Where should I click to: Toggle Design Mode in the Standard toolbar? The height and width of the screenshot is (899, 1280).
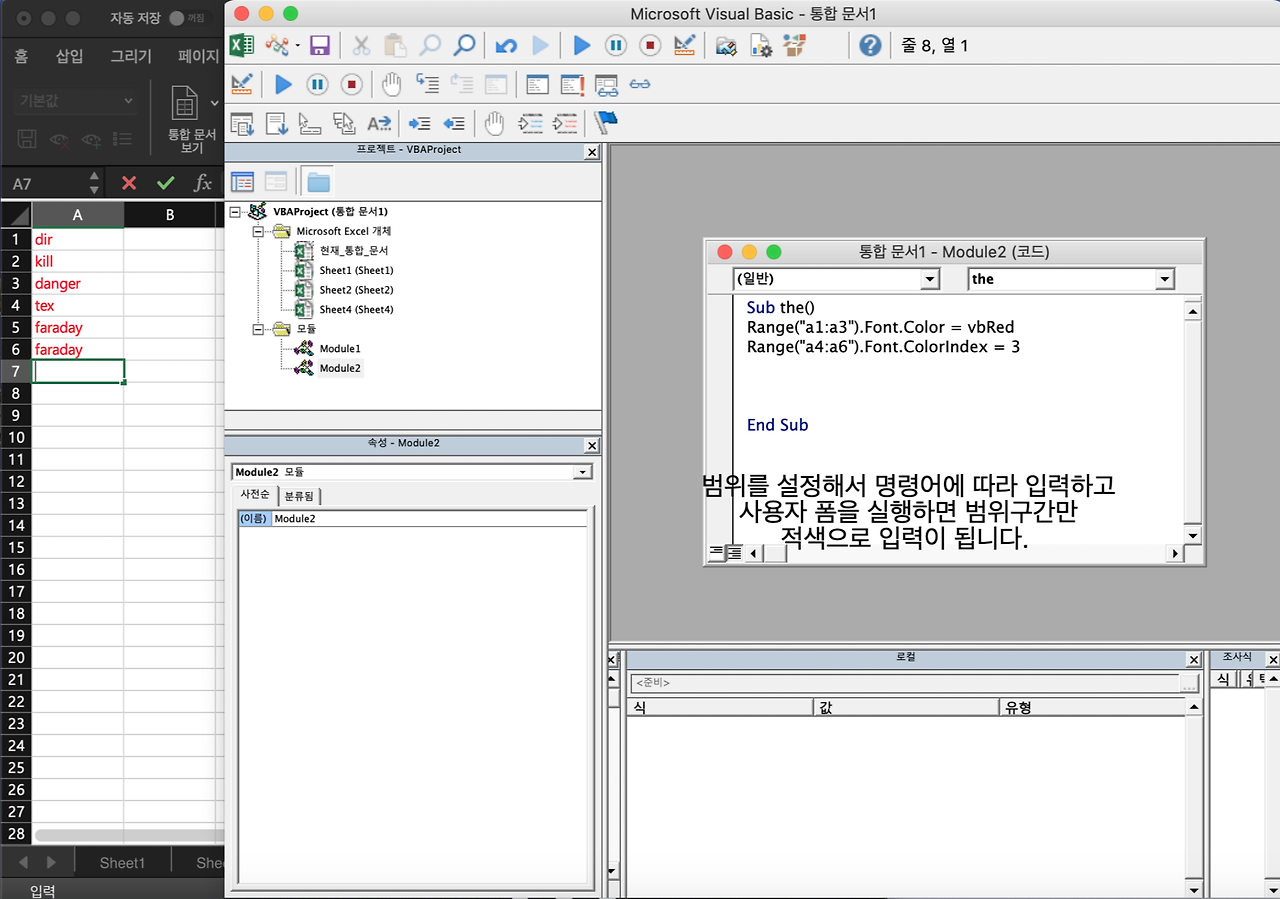coord(685,45)
